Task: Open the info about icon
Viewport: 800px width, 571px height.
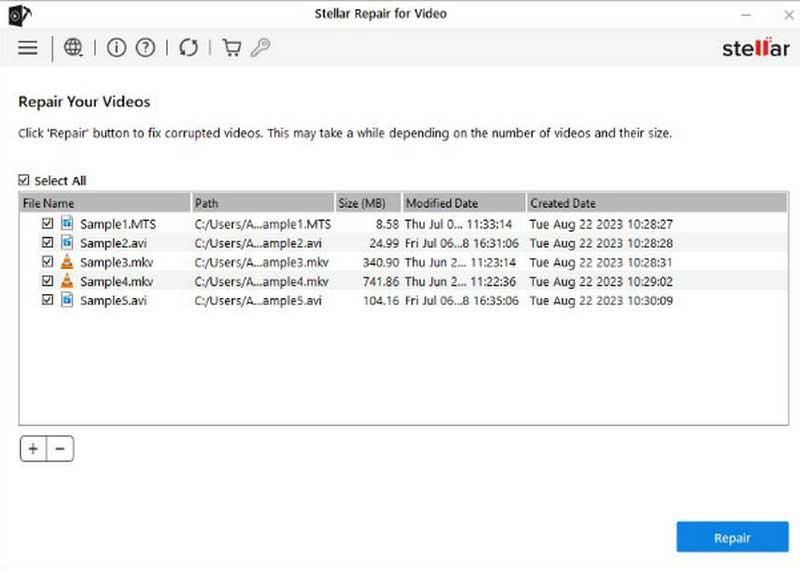Action: pos(117,48)
